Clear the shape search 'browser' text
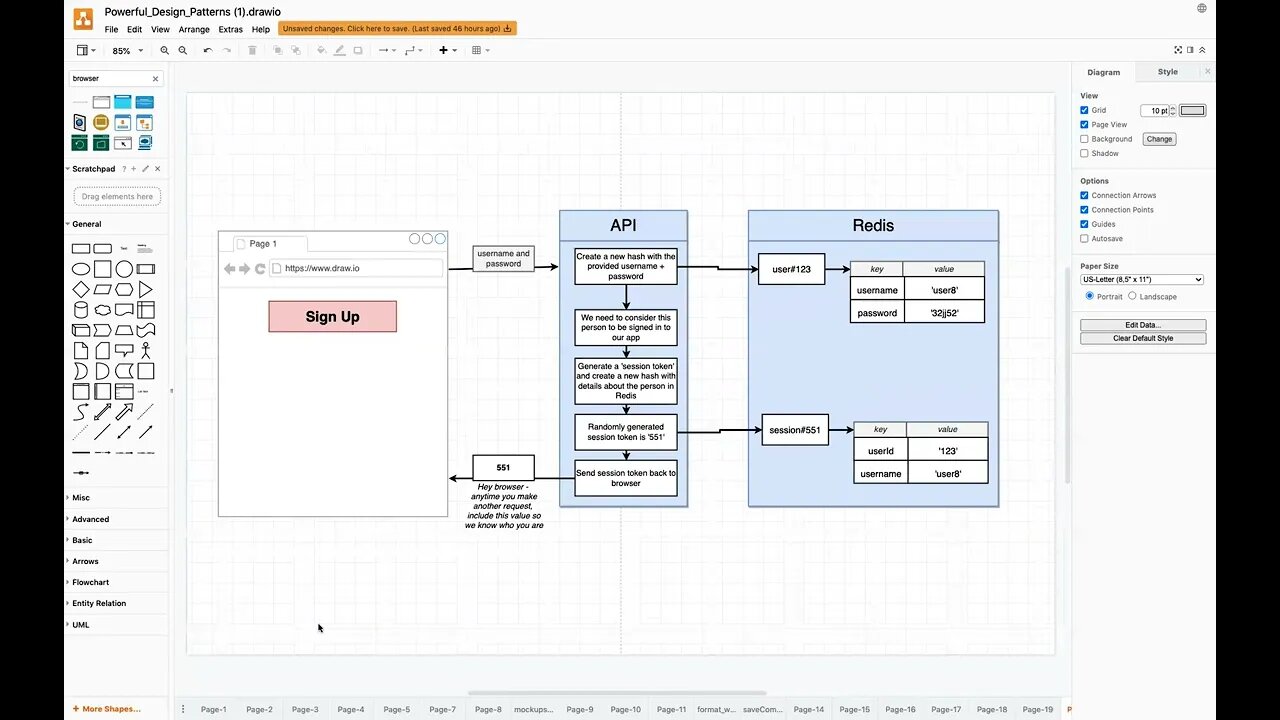Viewport: 1280px width, 720px height. pyautogui.click(x=155, y=78)
